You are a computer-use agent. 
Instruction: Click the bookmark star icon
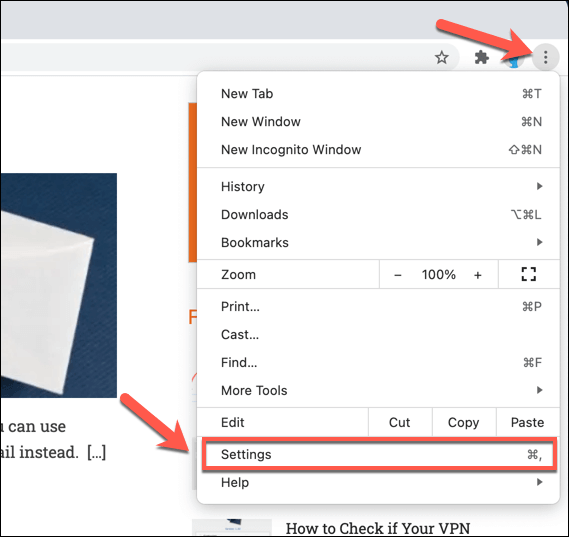tap(441, 57)
